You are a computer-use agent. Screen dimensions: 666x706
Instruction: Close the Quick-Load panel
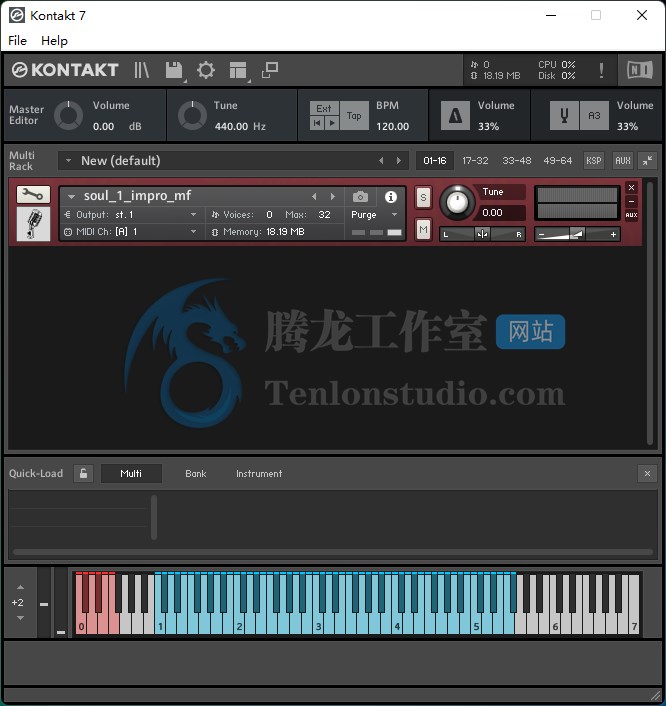647,474
